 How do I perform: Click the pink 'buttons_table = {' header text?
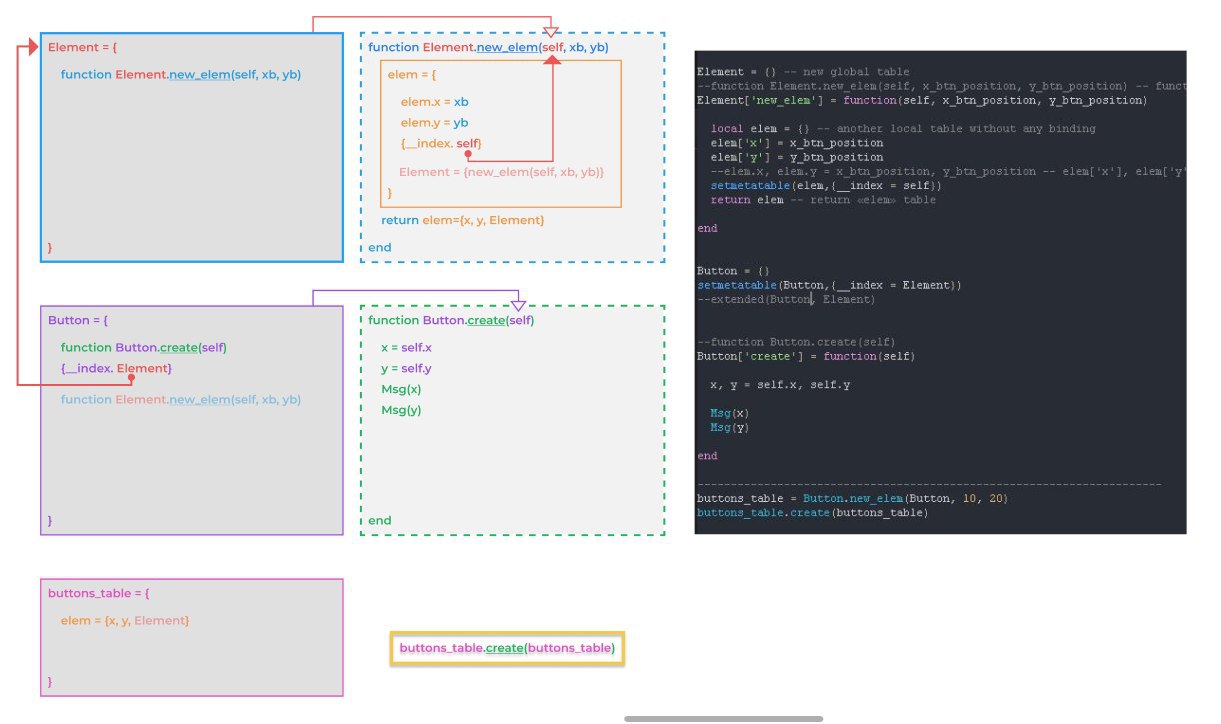click(98, 594)
